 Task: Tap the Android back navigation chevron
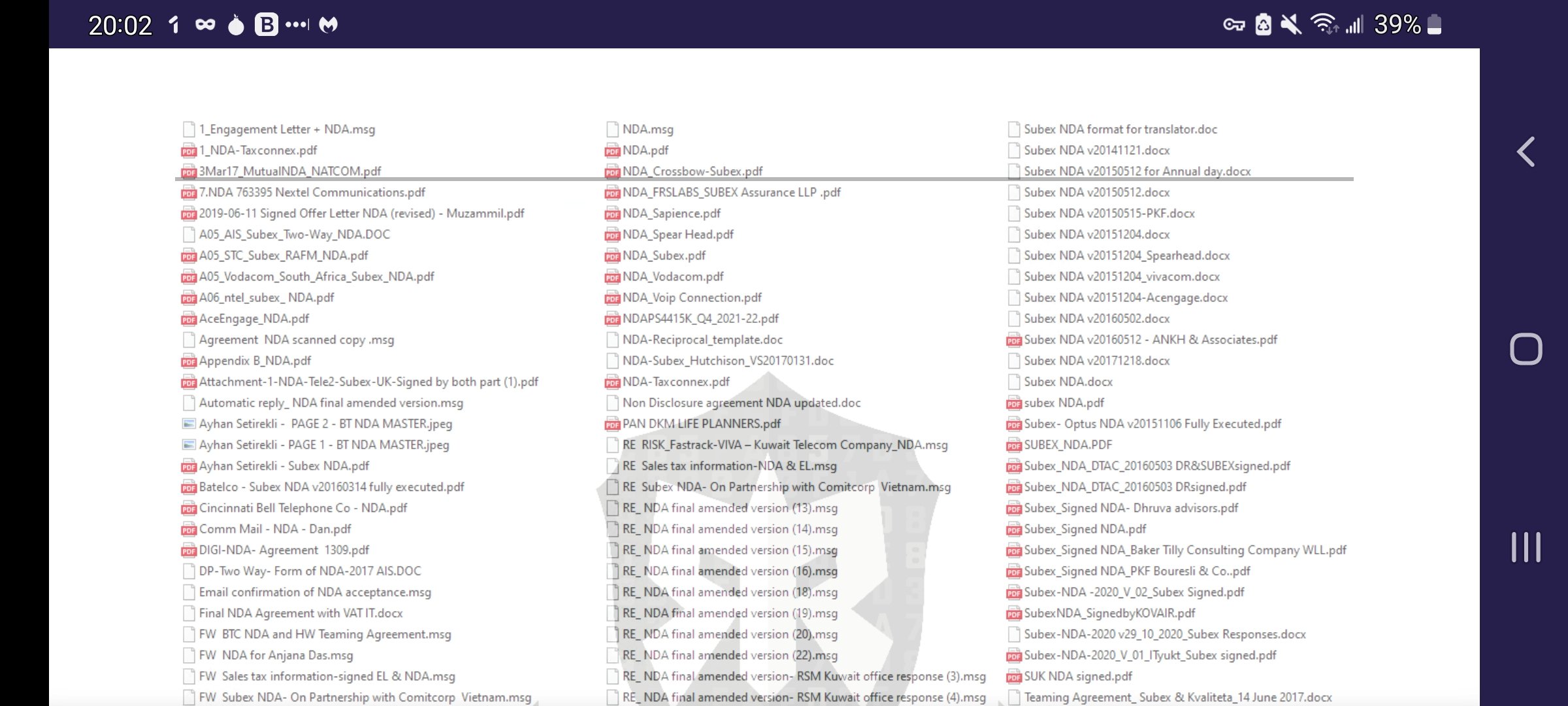(x=1526, y=152)
